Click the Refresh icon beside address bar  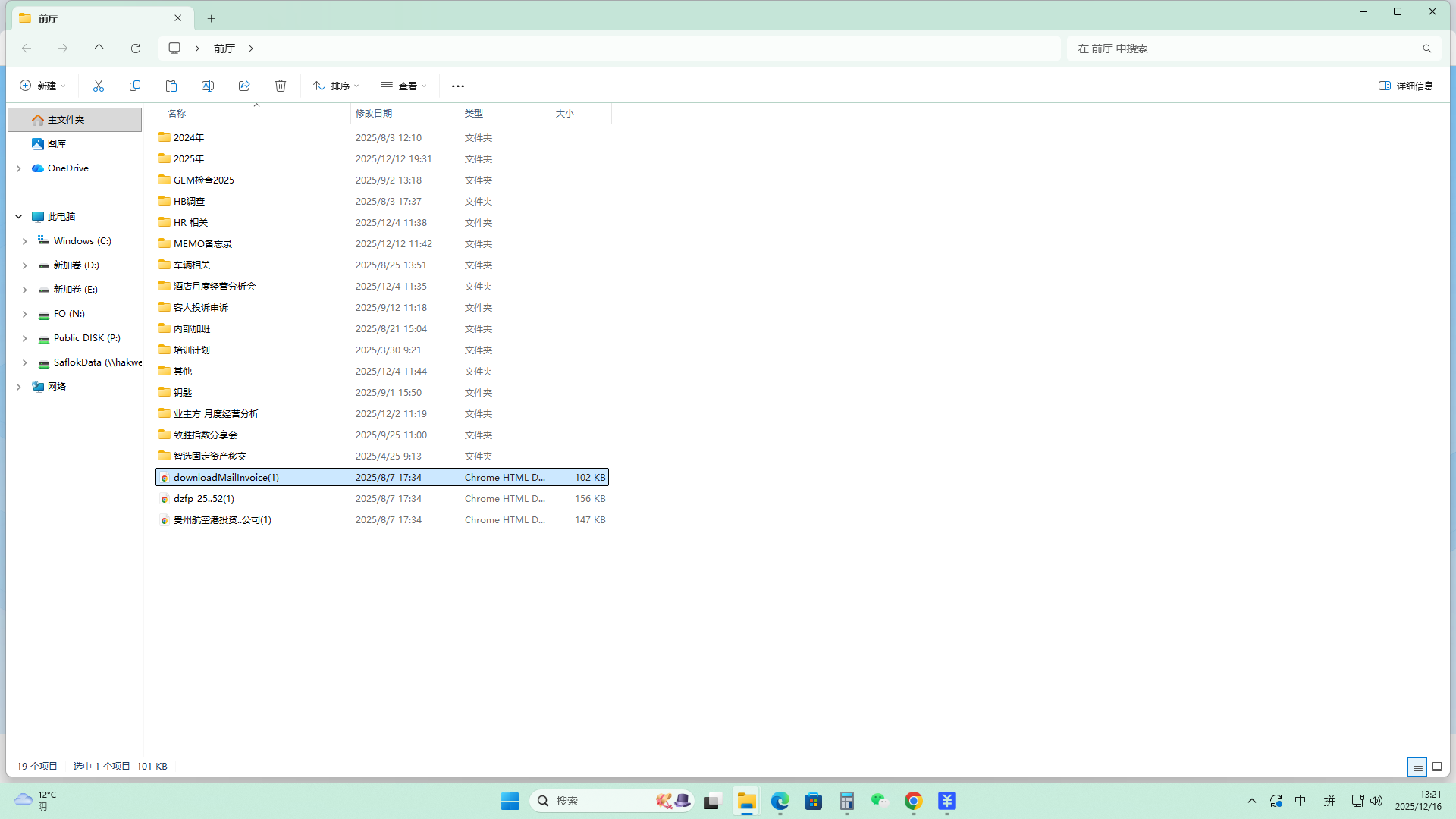pyautogui.click(x=136, y=49)
